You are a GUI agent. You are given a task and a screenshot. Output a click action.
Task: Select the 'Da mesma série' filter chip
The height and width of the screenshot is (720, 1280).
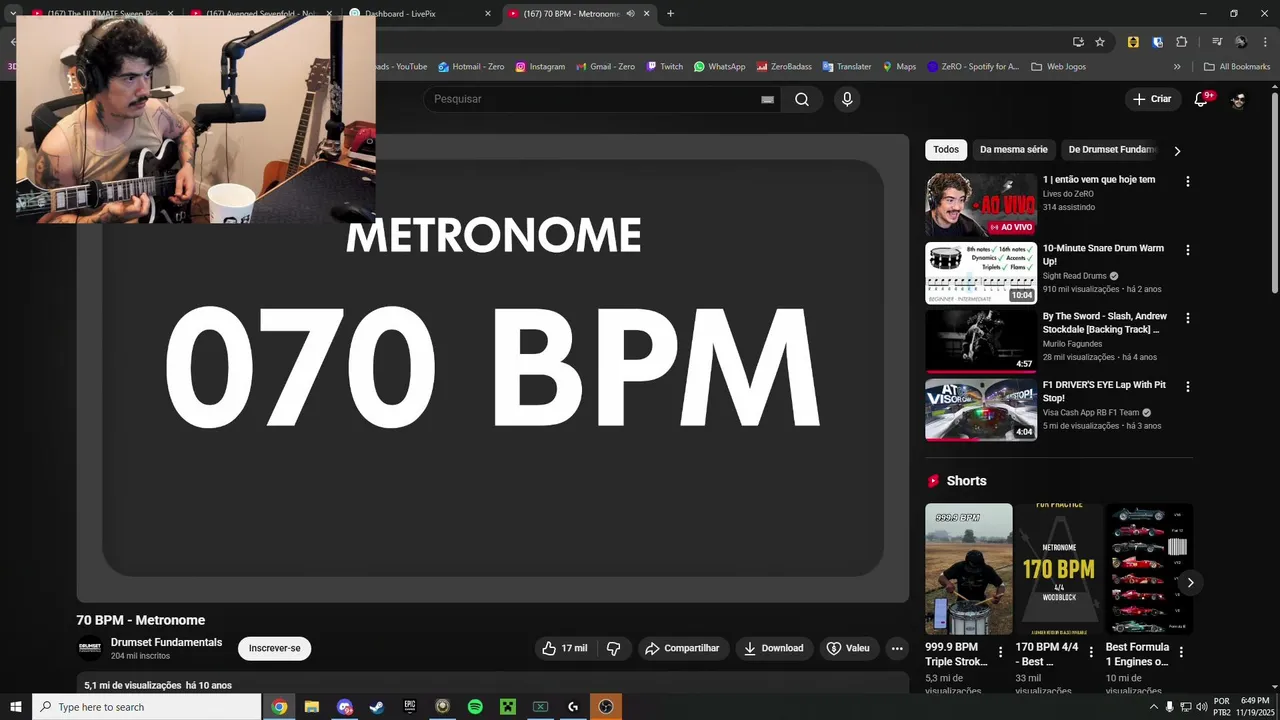click(x=1014, y=150)
